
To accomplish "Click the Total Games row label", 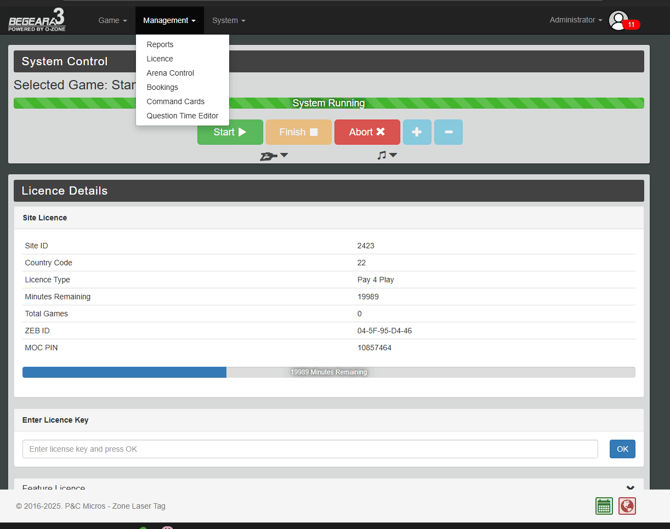I will (x=46, y=314).
